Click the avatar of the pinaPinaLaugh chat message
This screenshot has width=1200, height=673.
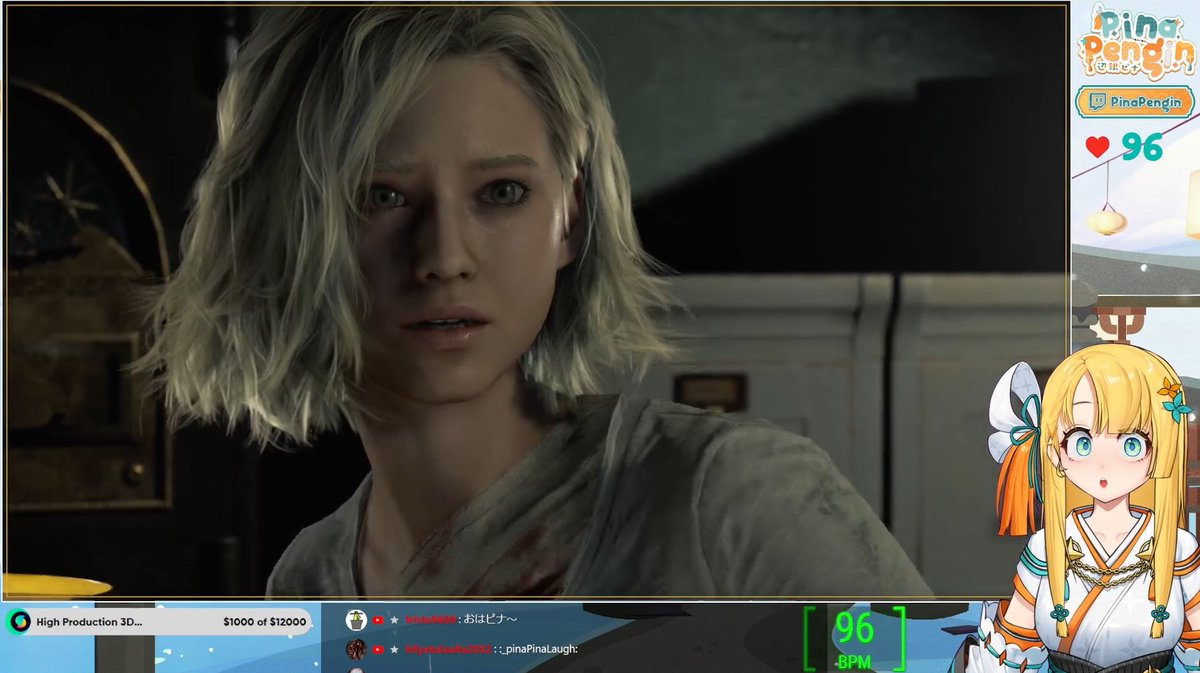point(356,649)
